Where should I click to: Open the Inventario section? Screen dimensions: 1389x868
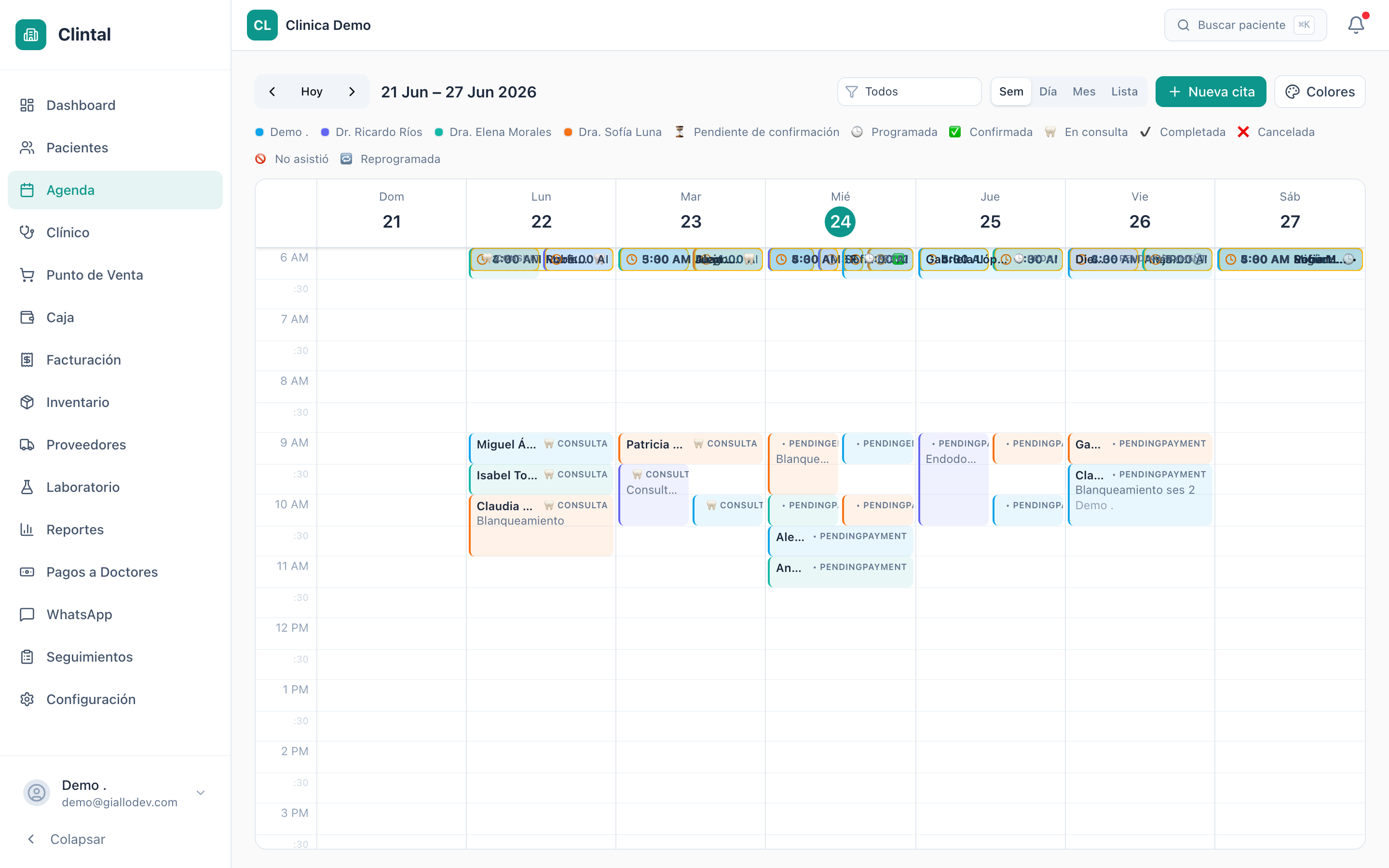pos(115,403)
